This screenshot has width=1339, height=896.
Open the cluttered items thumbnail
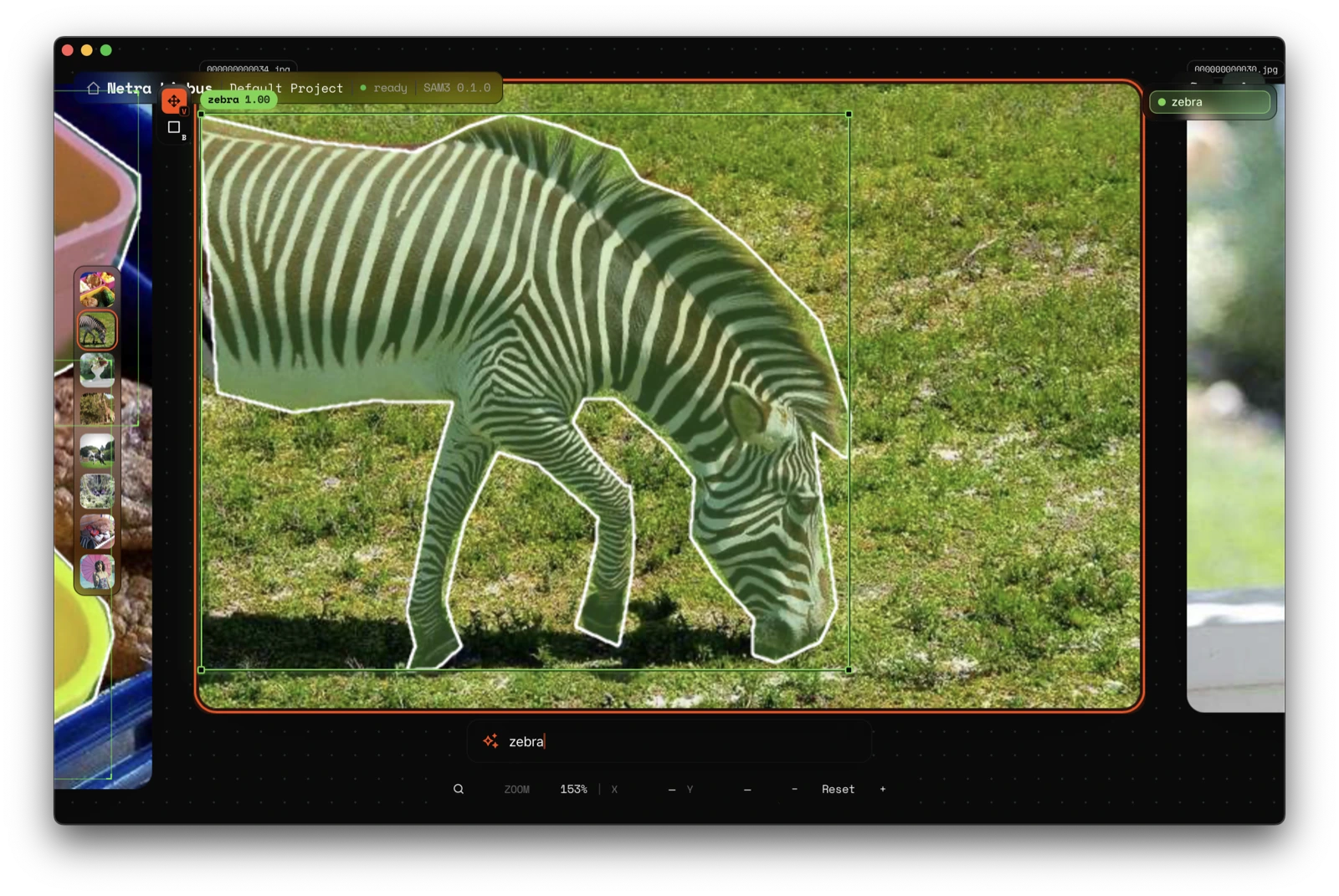click(x=97, y=531)
